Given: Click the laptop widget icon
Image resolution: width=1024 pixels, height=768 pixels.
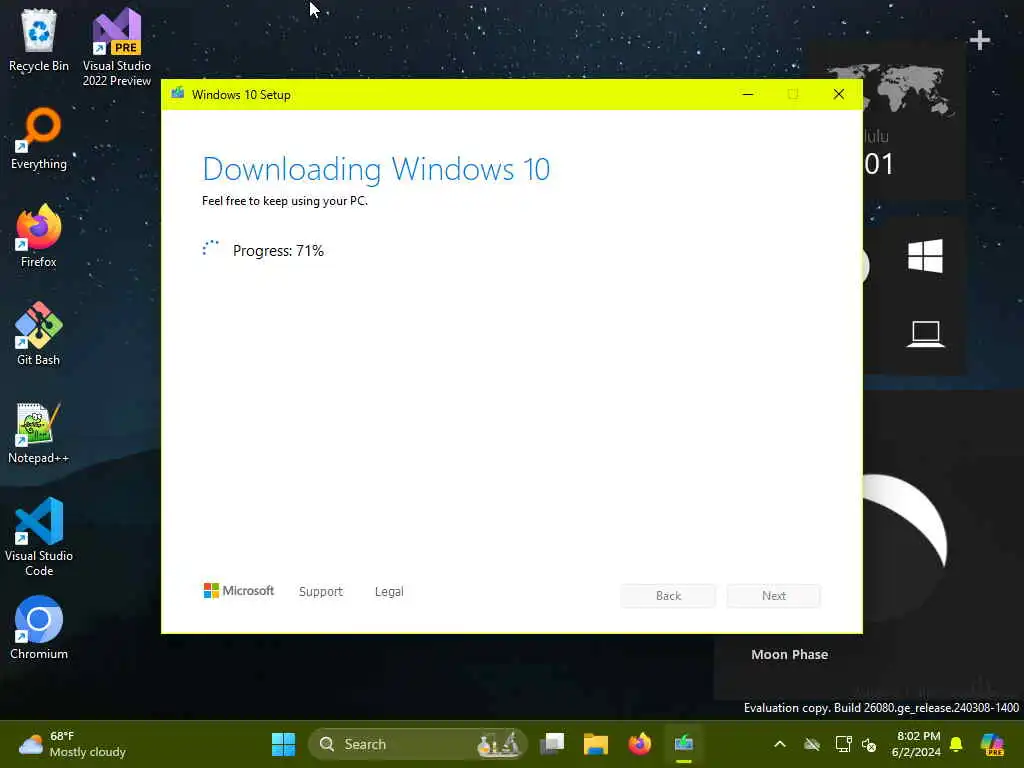Looking at the screenshot, I should coord(925,334).
